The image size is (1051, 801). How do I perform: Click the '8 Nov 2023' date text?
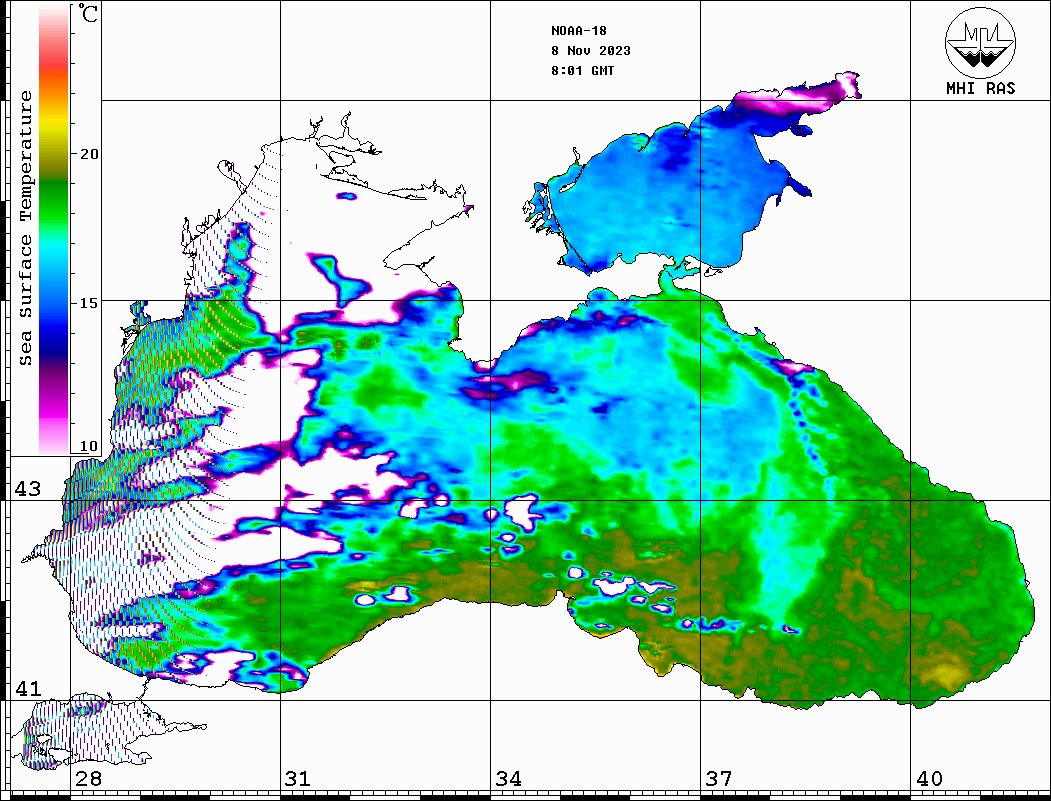(x=591, y=51)
